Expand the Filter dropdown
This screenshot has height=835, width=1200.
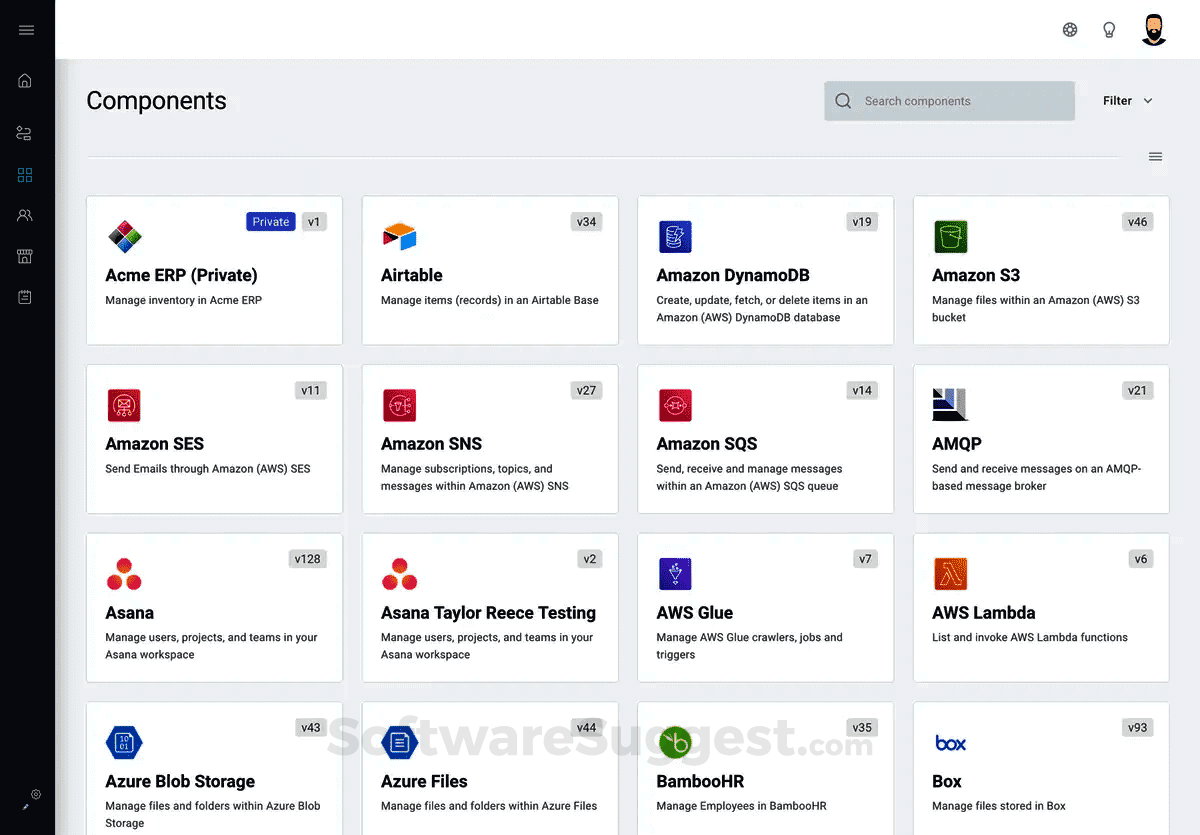[x=1126, y=100]
